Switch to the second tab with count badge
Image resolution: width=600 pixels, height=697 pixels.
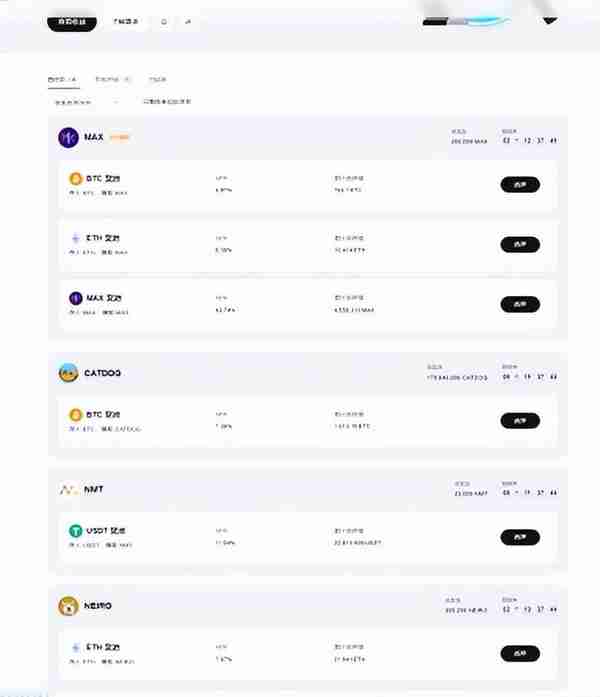pos(113,80)
